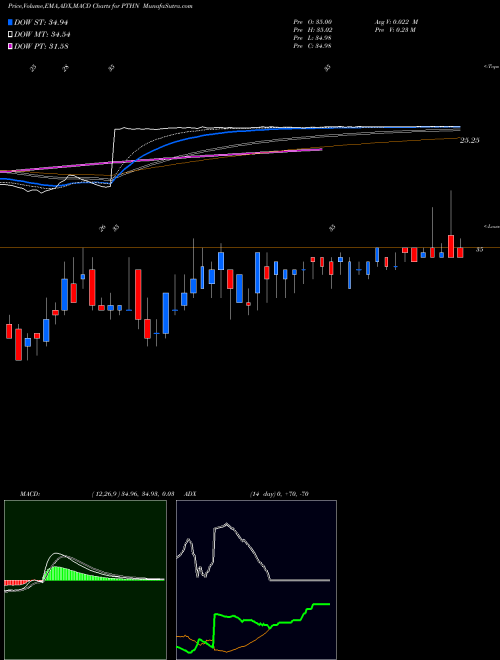Click the 25.25 moving average price label
Screen dimensions: 500x660
(x=470, y=141)
